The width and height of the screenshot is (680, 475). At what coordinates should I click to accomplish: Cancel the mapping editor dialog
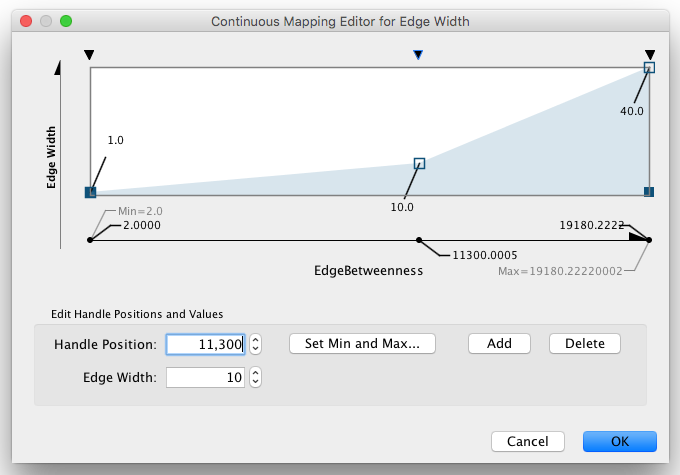527,441
